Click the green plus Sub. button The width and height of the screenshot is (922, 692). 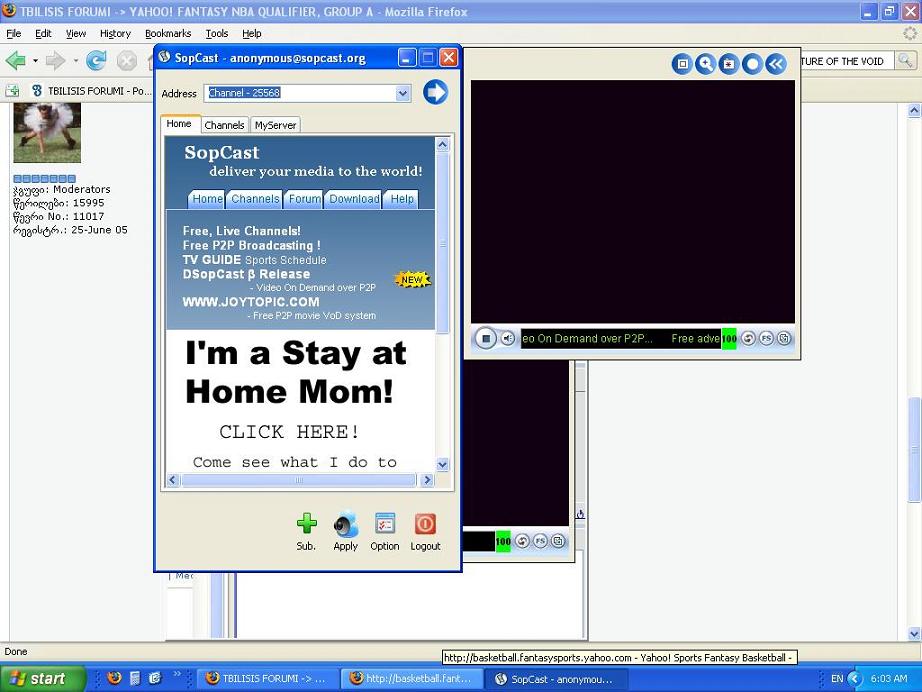[x=306, y=531]
